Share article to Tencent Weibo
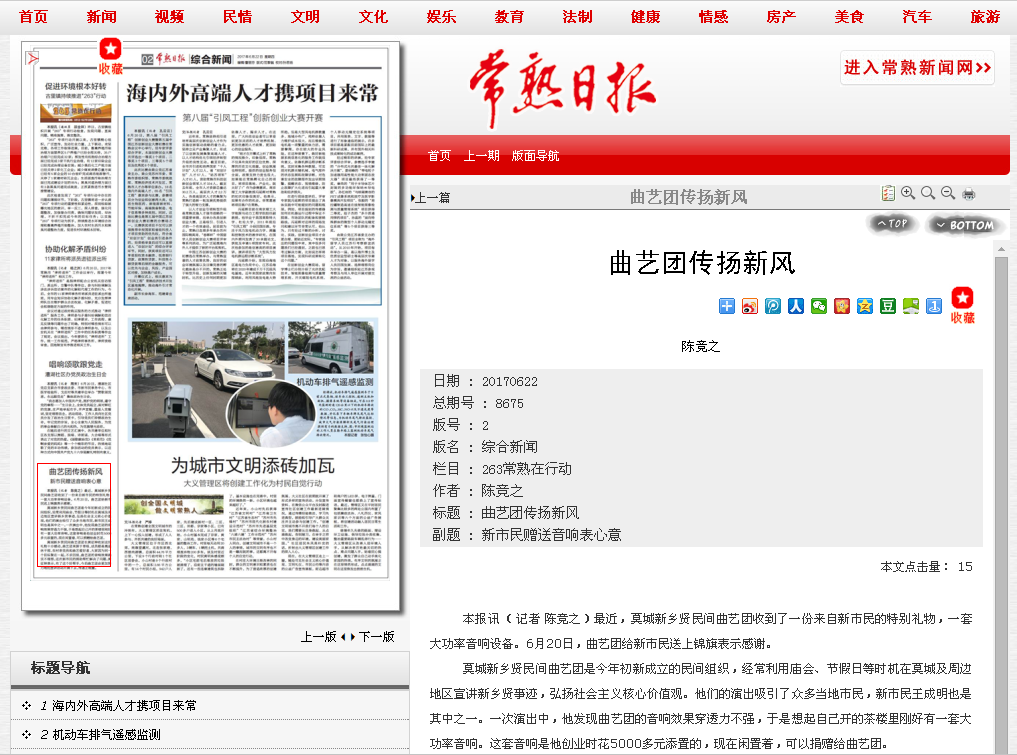This screenshot has height=755, width=1017. click(773, 306)
